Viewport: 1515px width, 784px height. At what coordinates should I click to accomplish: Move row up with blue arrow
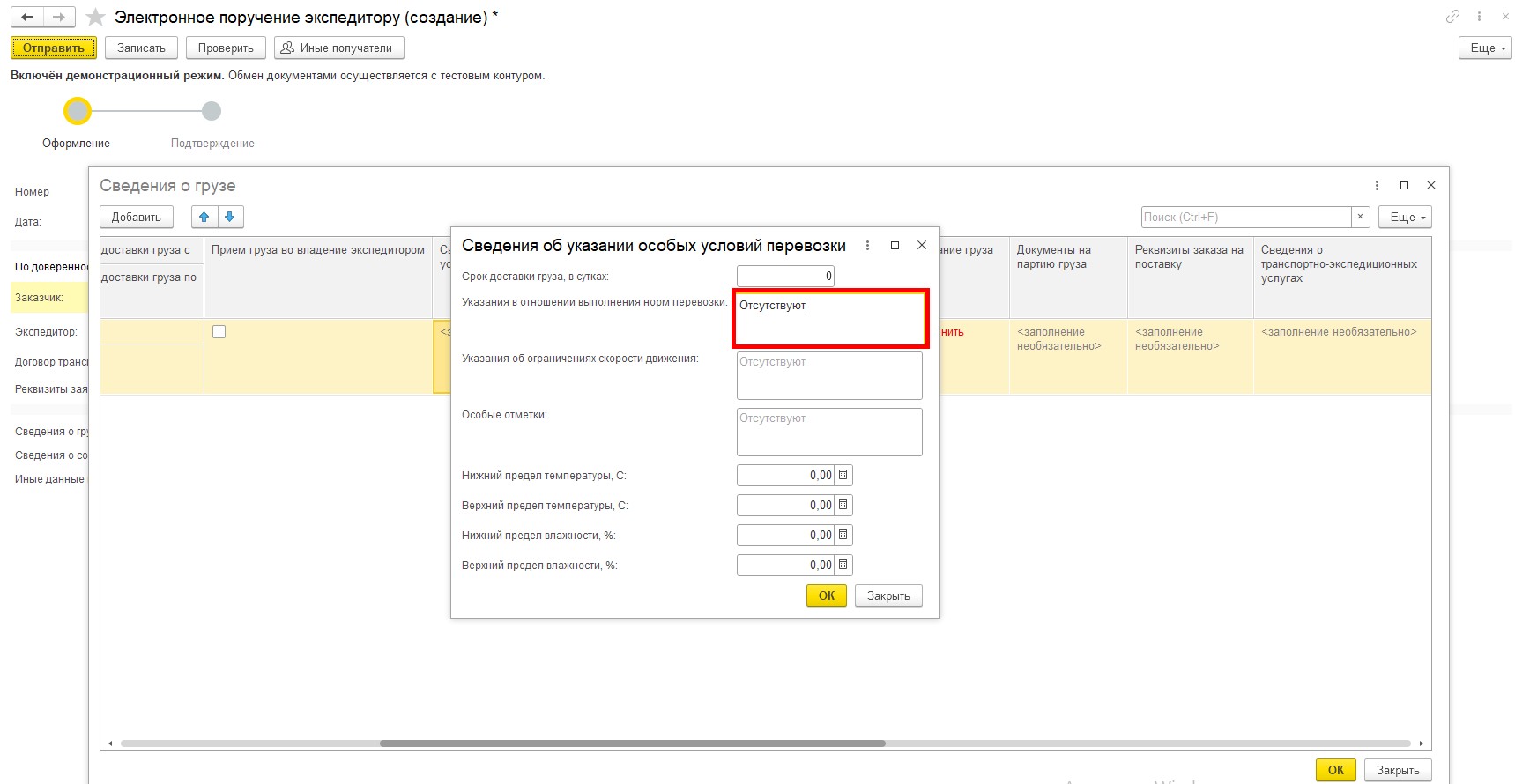coord(204,217)
